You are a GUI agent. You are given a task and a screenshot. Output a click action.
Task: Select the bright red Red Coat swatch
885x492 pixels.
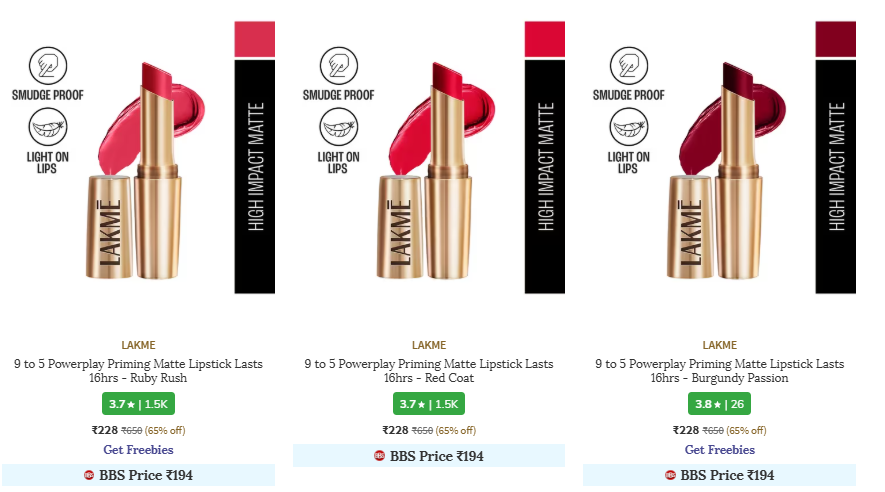[x=545, y=39]
